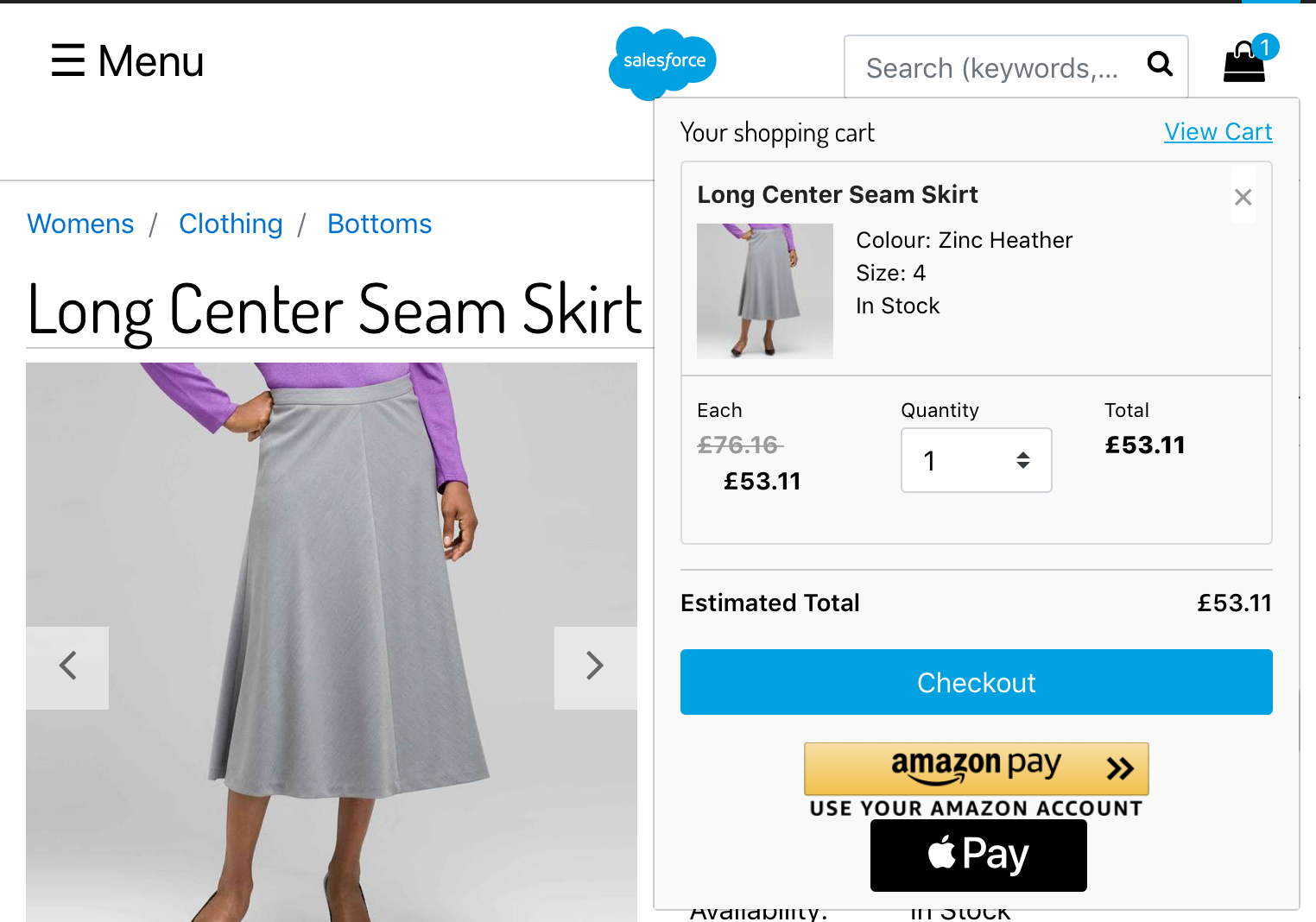Click the main skirt product image
The height and width of the screenshot is (922, 1316).
click(x=332, y=642)
